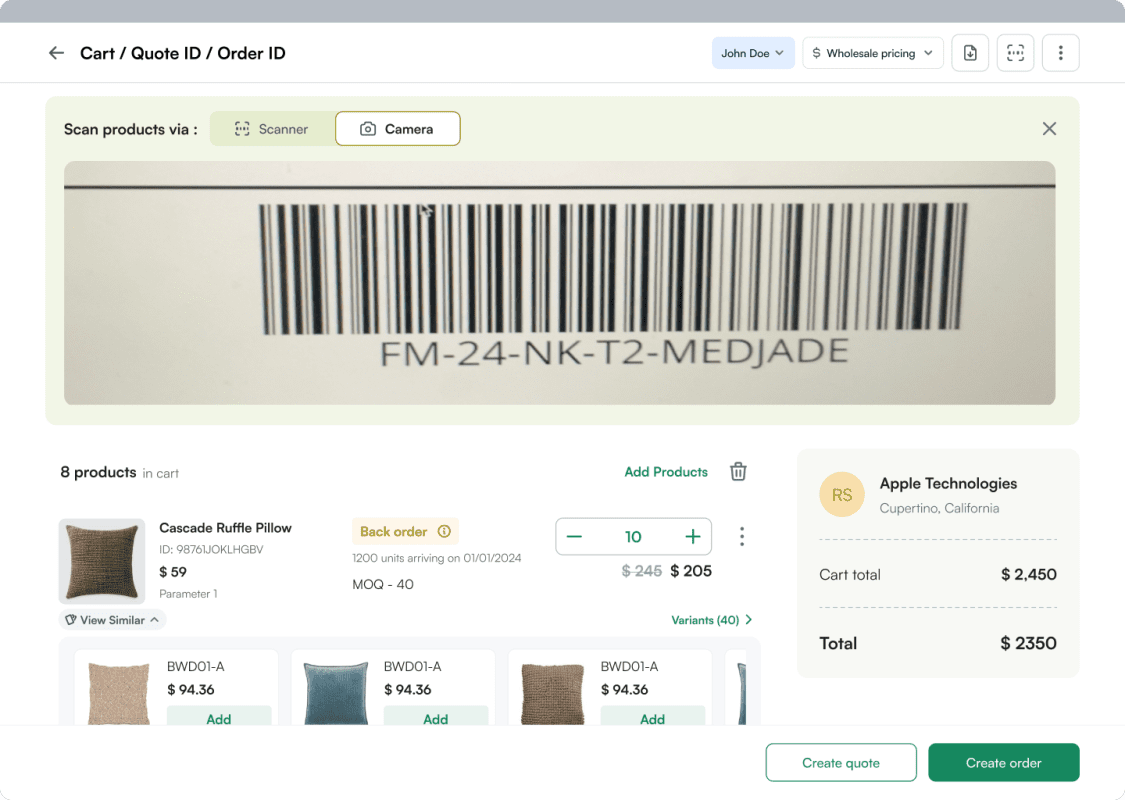This screenshot has height=800, width=1125.
Task: Click the Create order button
Action: (x=1003, y=762)
